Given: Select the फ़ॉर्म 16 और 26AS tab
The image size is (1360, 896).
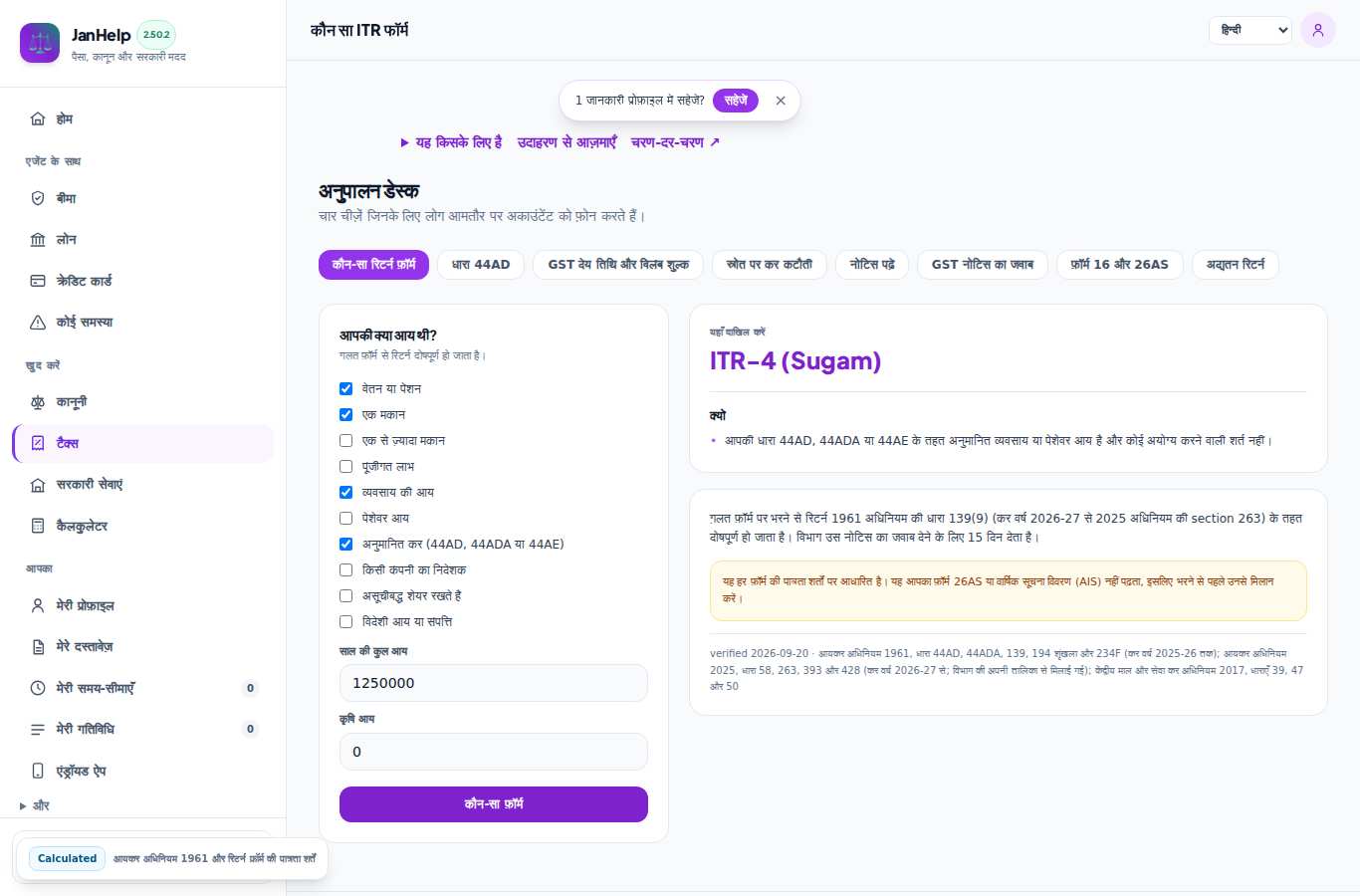Looking at the screenshot, I should click(x=1120, y=265).
